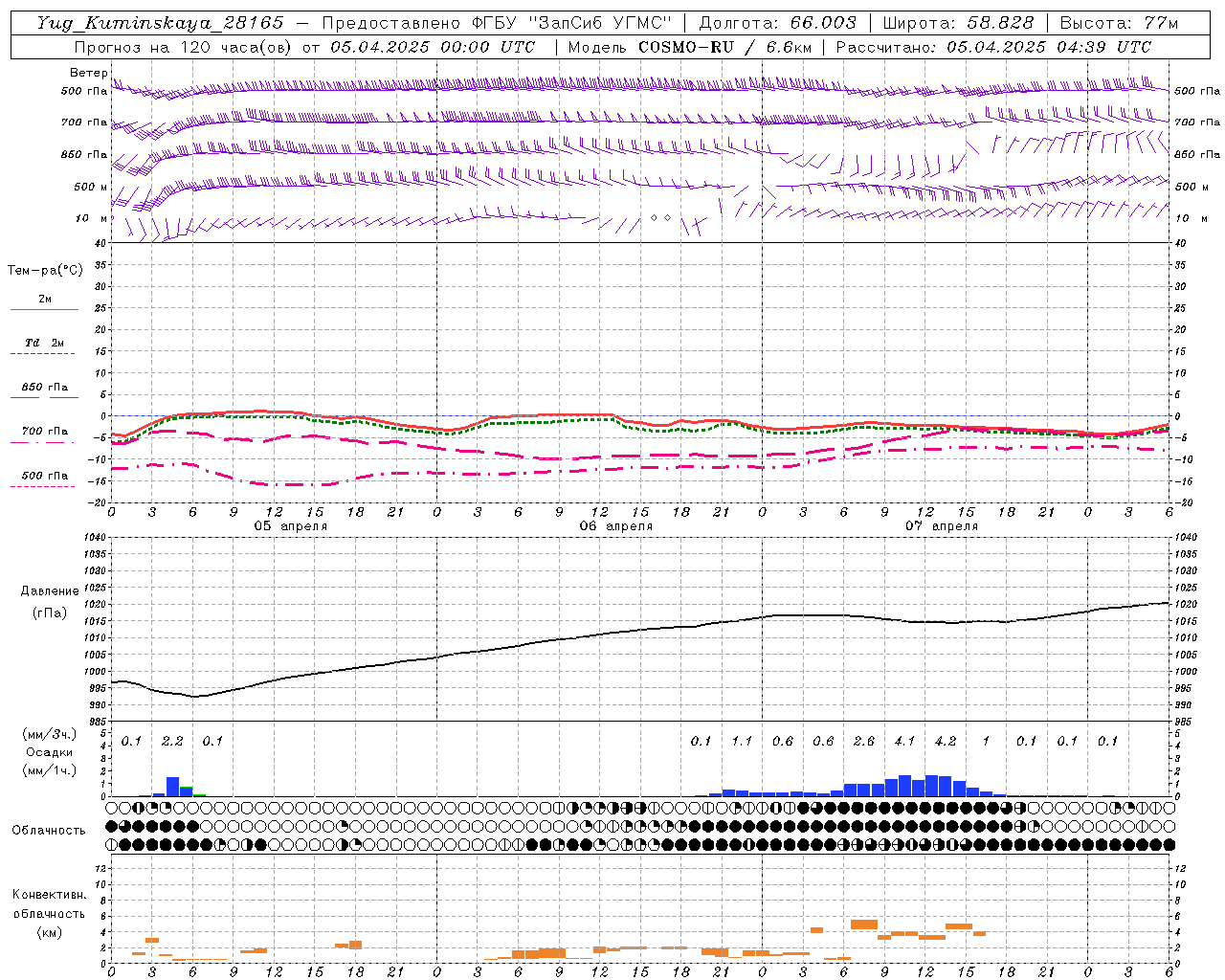Select the '500 м' wind level label on left
The width and height of the screenshot is (1225, 980).
point(91,187)
